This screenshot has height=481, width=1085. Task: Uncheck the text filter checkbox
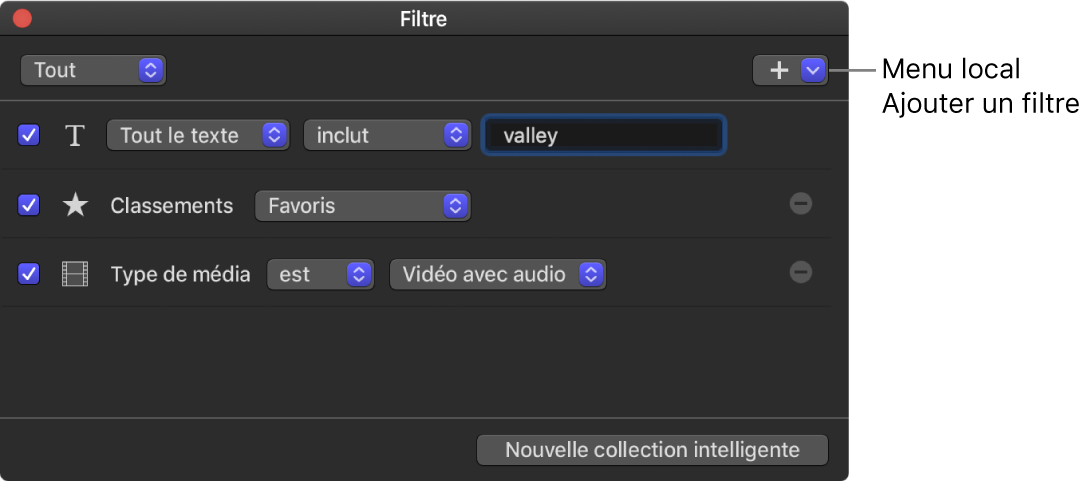point(30,136)
